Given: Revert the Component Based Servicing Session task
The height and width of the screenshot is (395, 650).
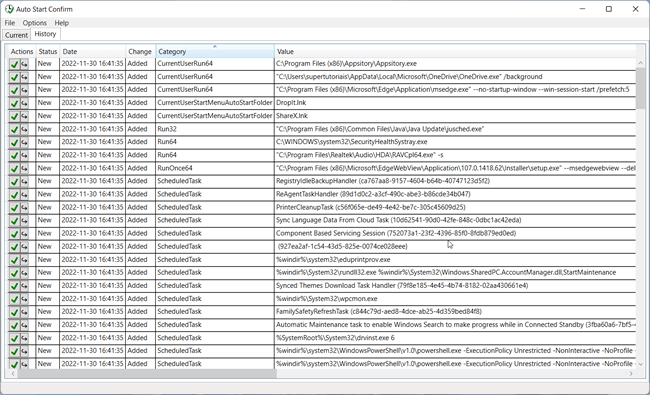Looking at the screenshot, I should click(24, 234).
